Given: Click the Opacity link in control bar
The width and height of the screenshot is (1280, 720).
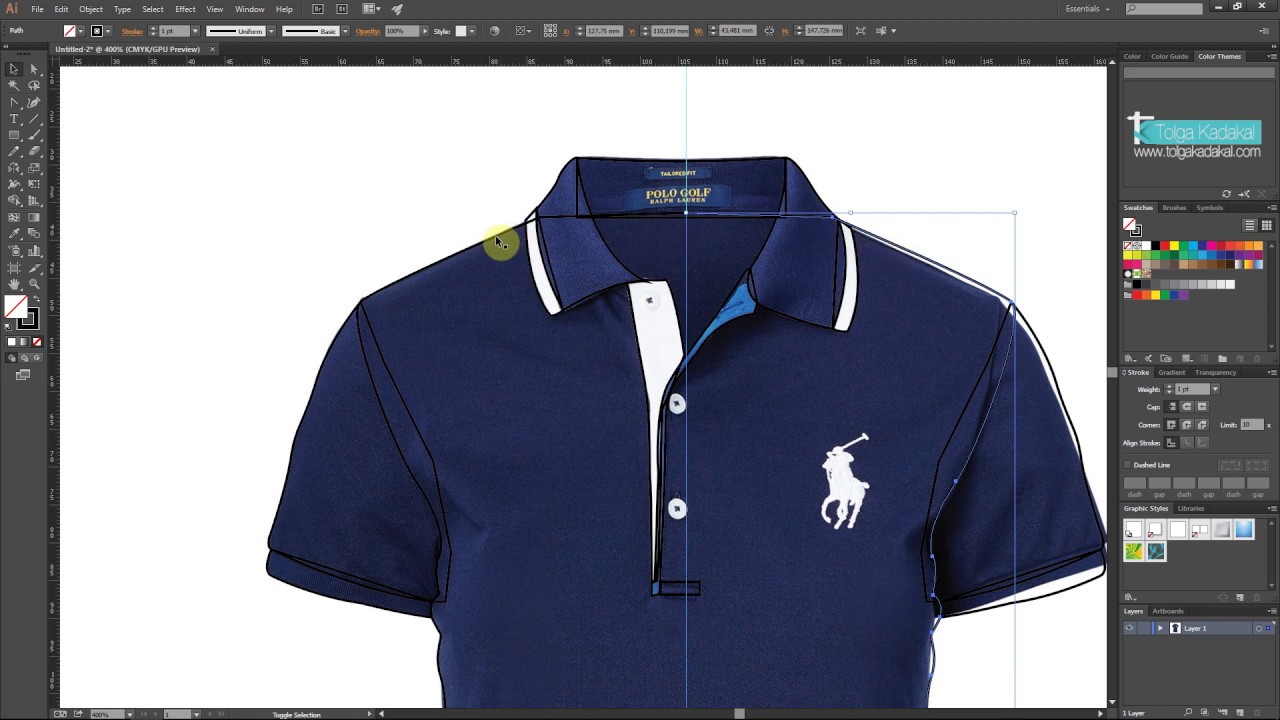Looking at the screenshot, I should coord(368,31).
